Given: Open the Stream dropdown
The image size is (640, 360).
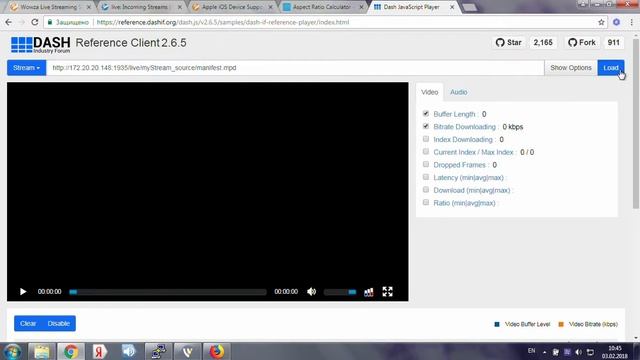Looking at the screenshot, I should click(27, 68).
